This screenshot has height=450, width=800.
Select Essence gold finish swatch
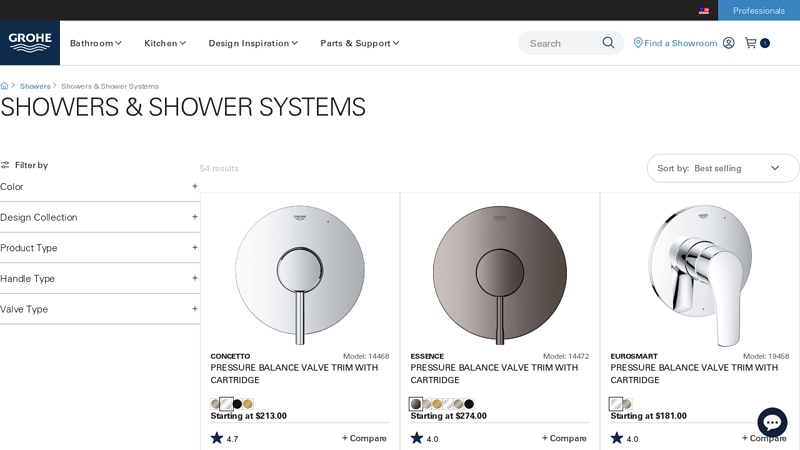coord(437,404)
